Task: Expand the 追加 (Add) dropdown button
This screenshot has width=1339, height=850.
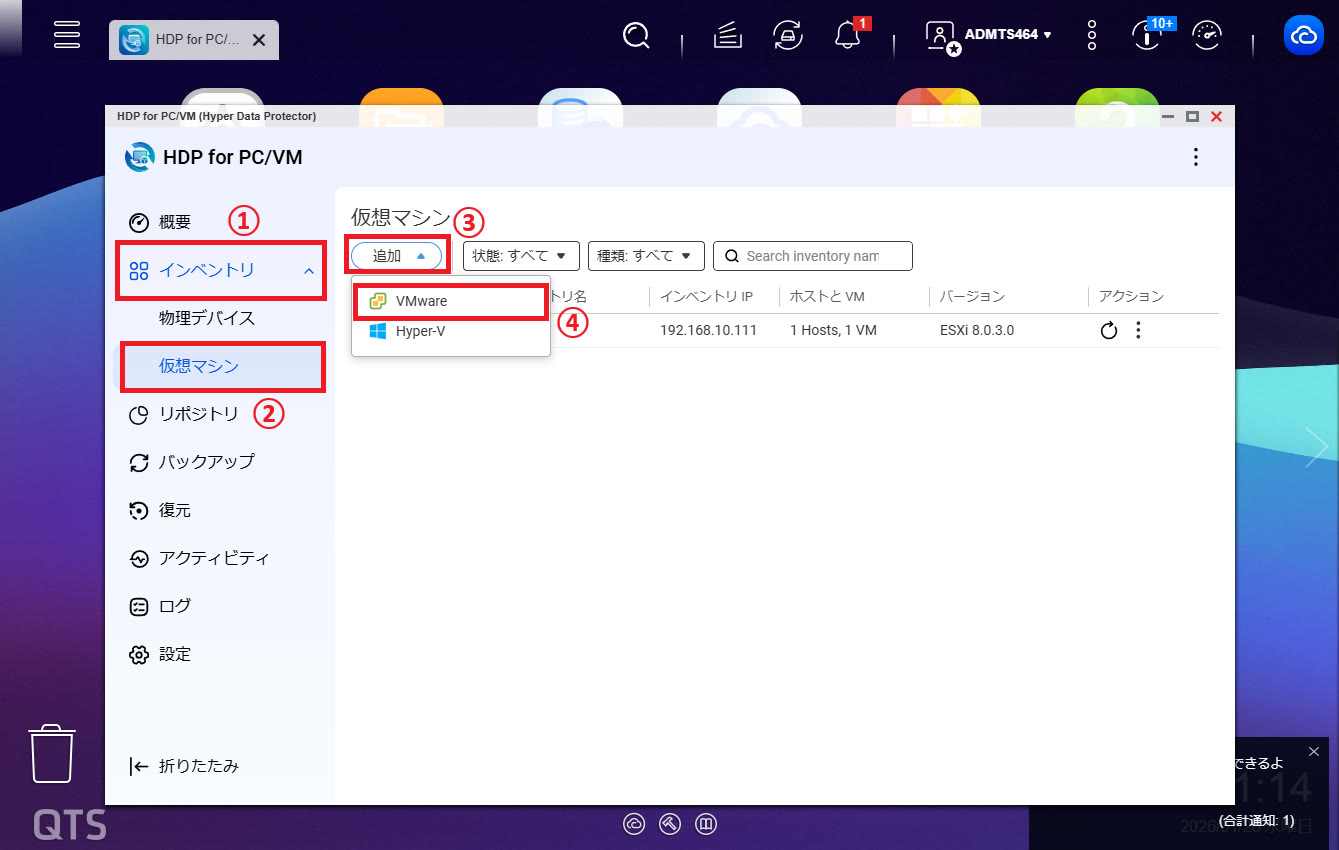Action: [x=397, y=256]
